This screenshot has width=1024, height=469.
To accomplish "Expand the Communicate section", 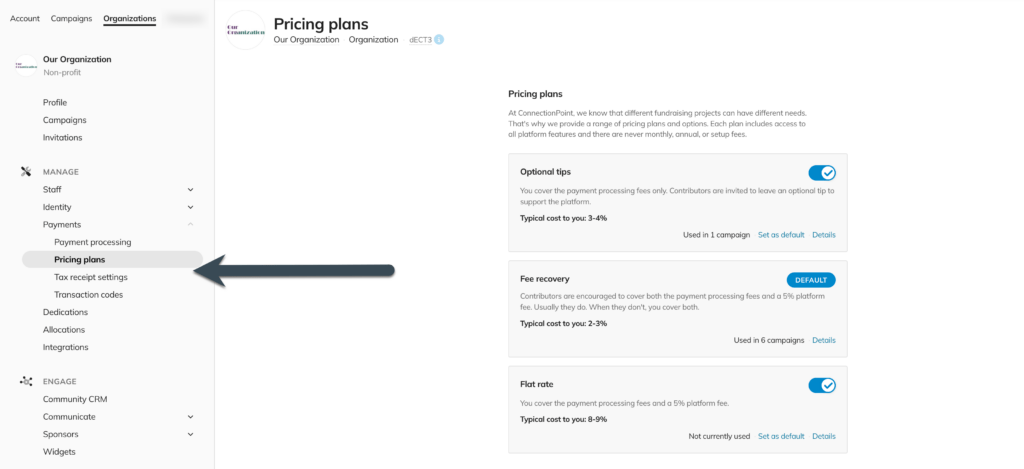I will point(191,417).
